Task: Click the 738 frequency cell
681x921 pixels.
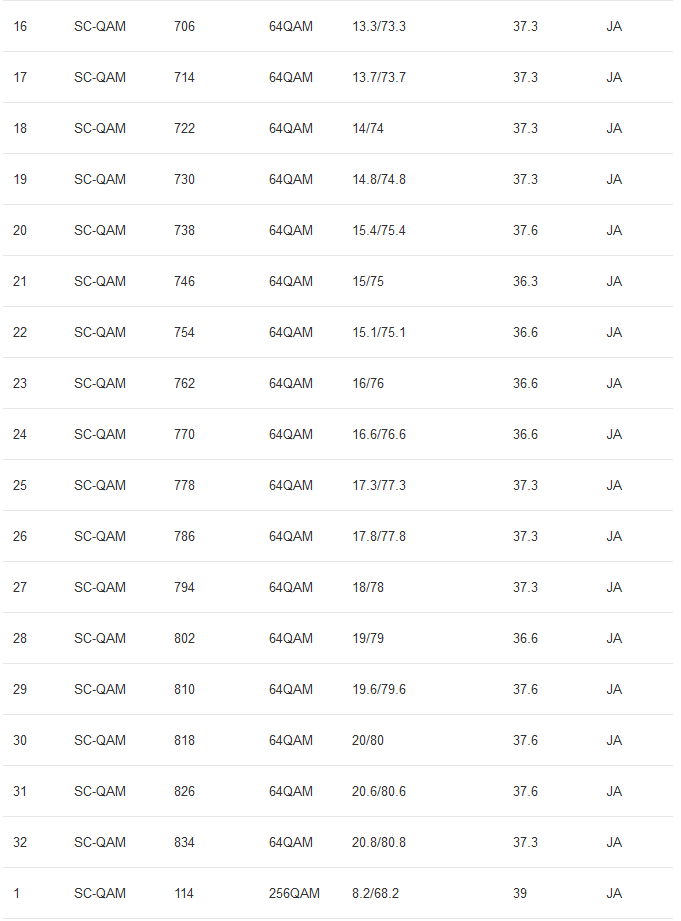Action: click(184, 231)
